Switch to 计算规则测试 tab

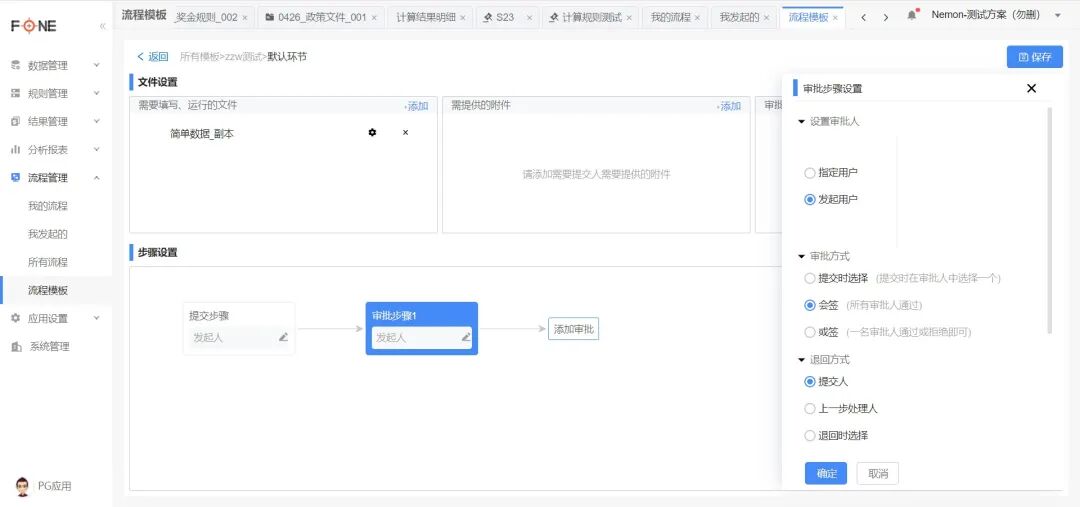(x=590, y=17)
